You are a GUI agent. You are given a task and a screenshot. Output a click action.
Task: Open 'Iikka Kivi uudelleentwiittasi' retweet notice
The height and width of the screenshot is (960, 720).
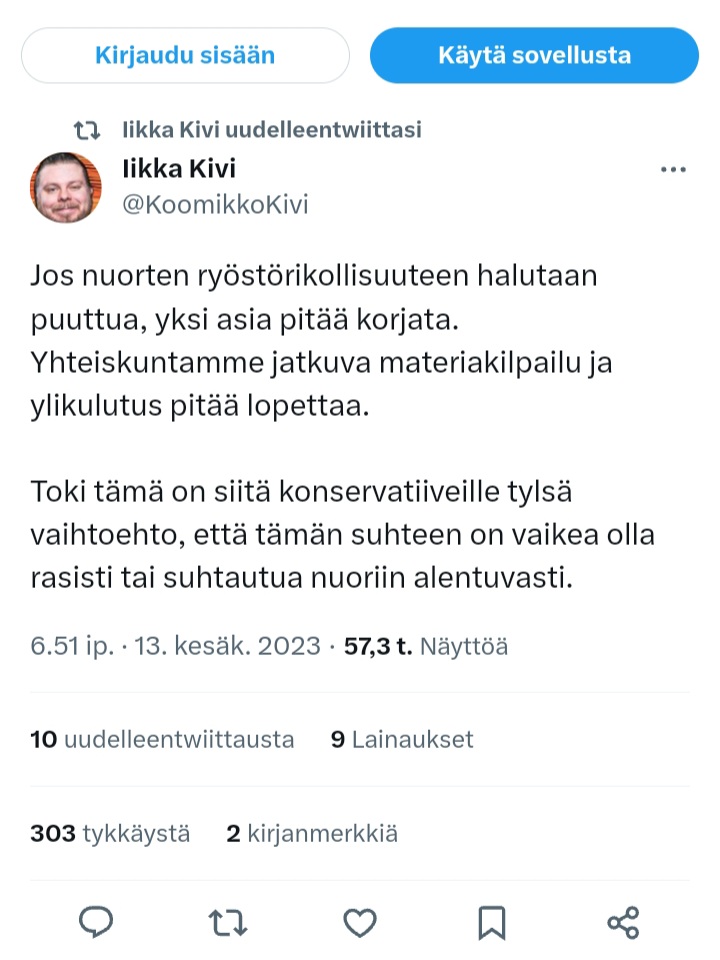click(271, 130)
